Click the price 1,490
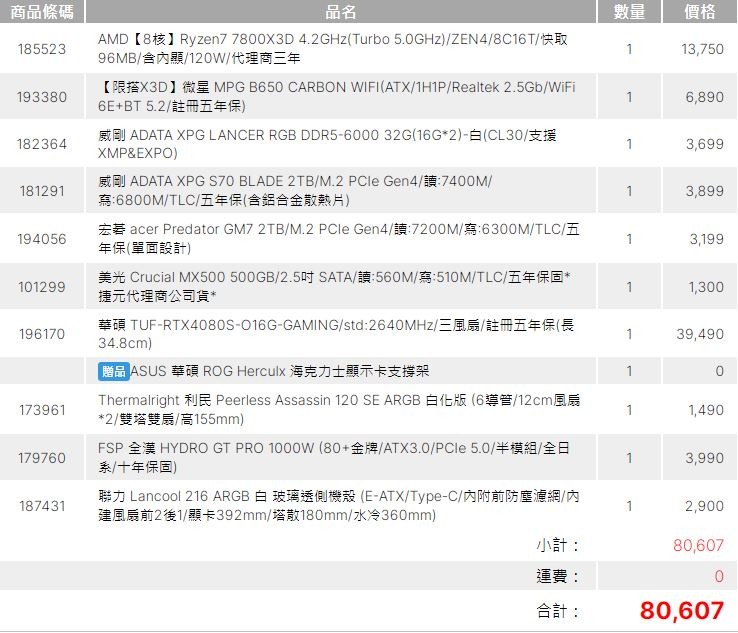 (x=706, y=410)
